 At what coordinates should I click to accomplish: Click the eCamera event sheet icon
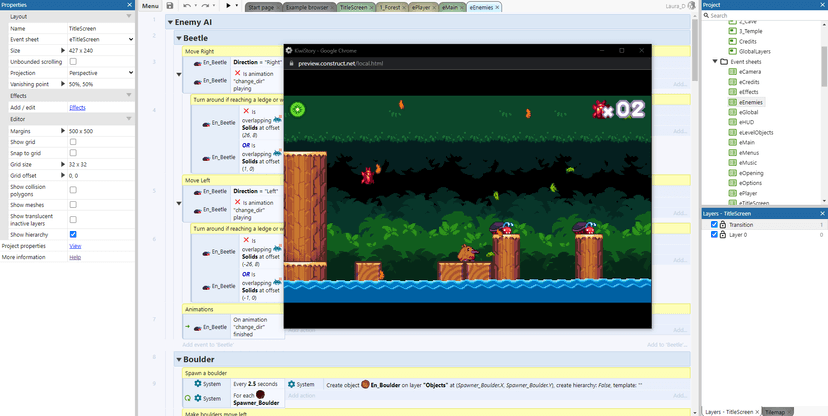tap(732, 72)
